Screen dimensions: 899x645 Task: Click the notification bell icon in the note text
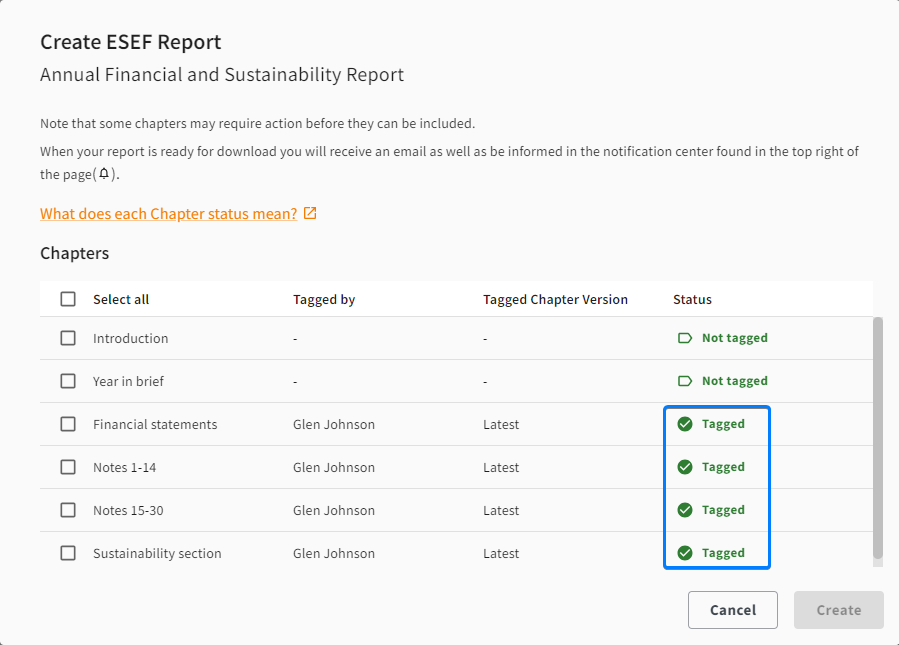(104, 174)
